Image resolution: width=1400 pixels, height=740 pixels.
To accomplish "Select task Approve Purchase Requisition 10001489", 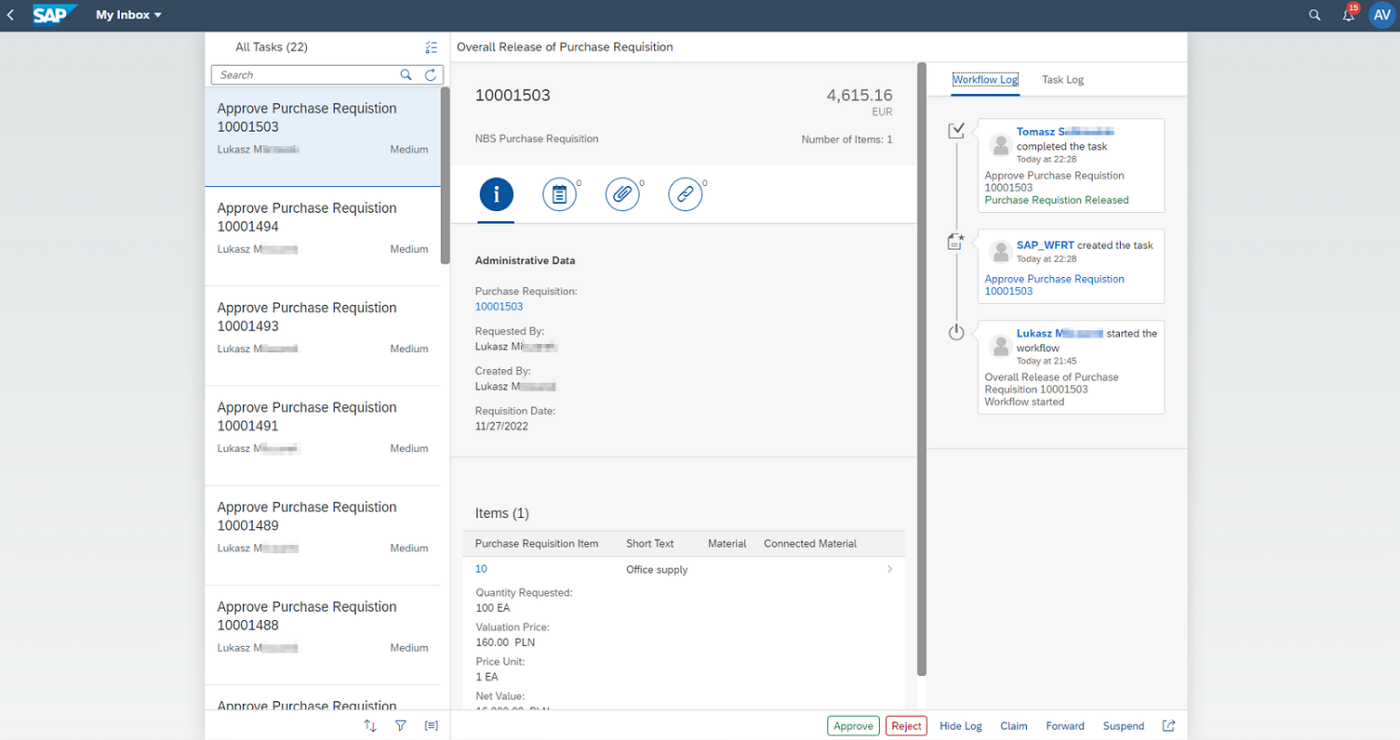I will (x=322, y=536).
